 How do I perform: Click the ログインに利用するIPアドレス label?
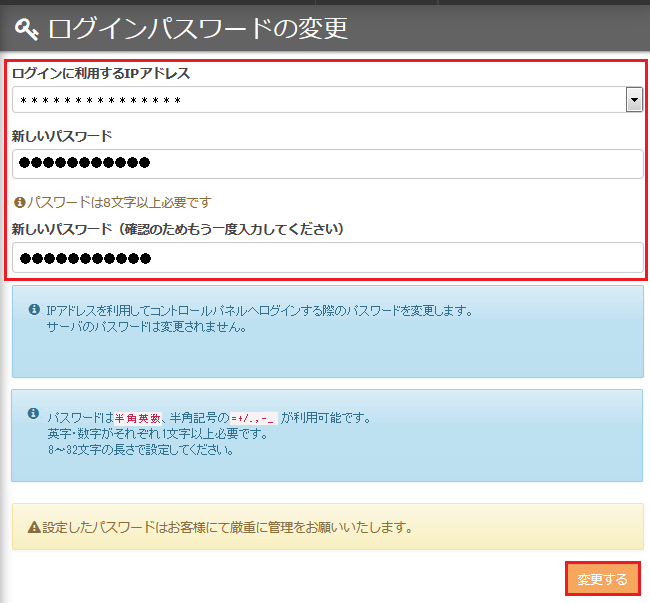101,73
